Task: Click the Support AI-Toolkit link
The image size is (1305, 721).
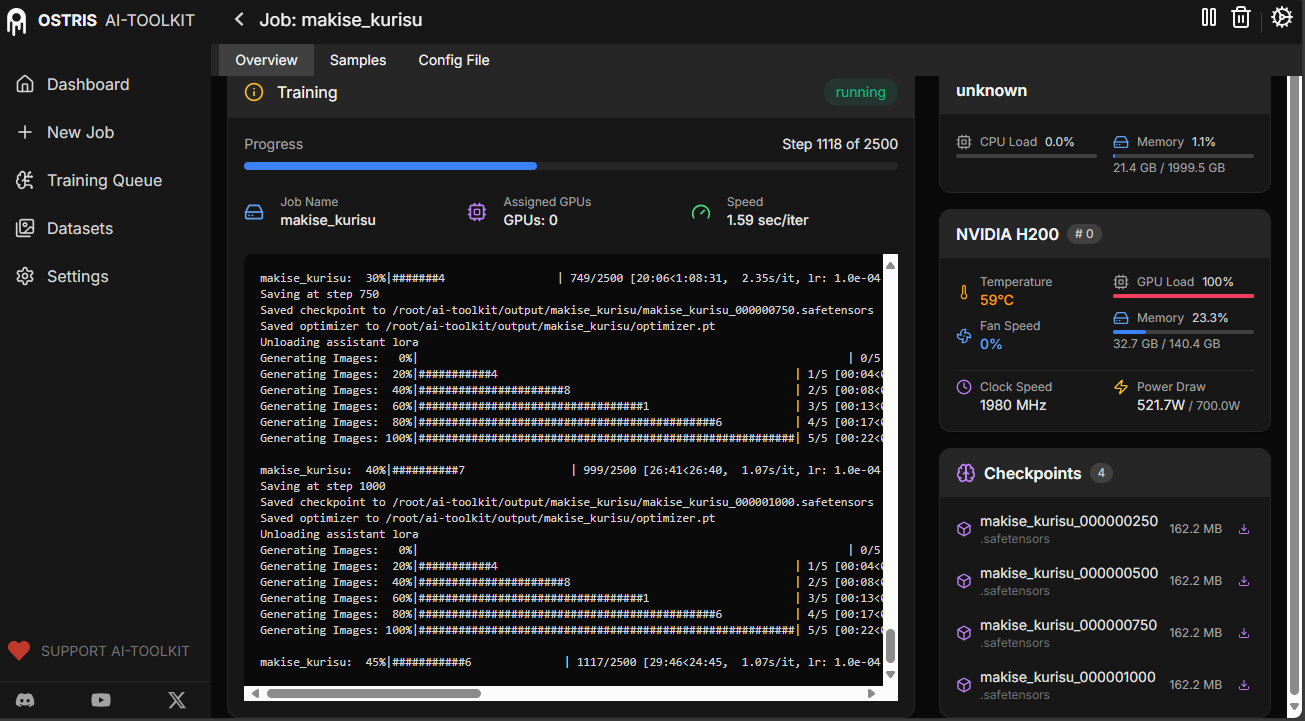Action: pos(114,651)
